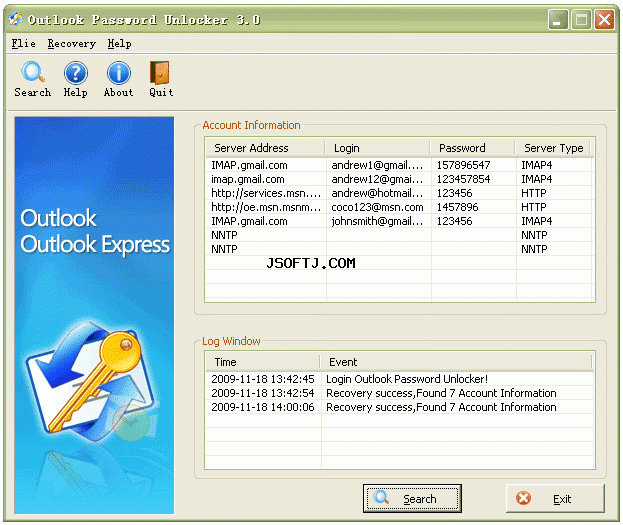
Task: Select the johnsmith@gmail login row
Action: point(399,221)
